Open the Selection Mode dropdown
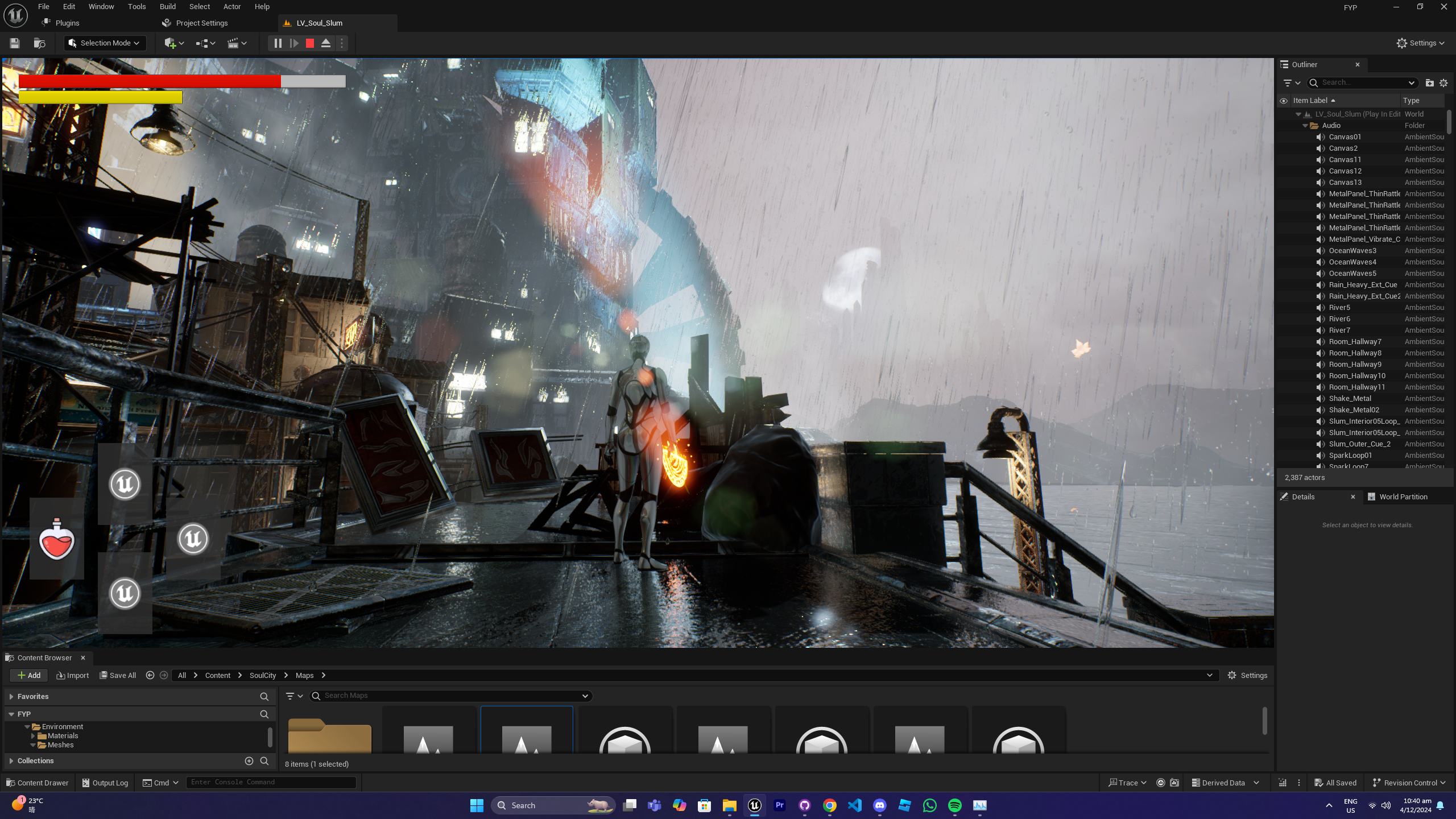The height and width of the screenshot is (819, 1456). 105,43
